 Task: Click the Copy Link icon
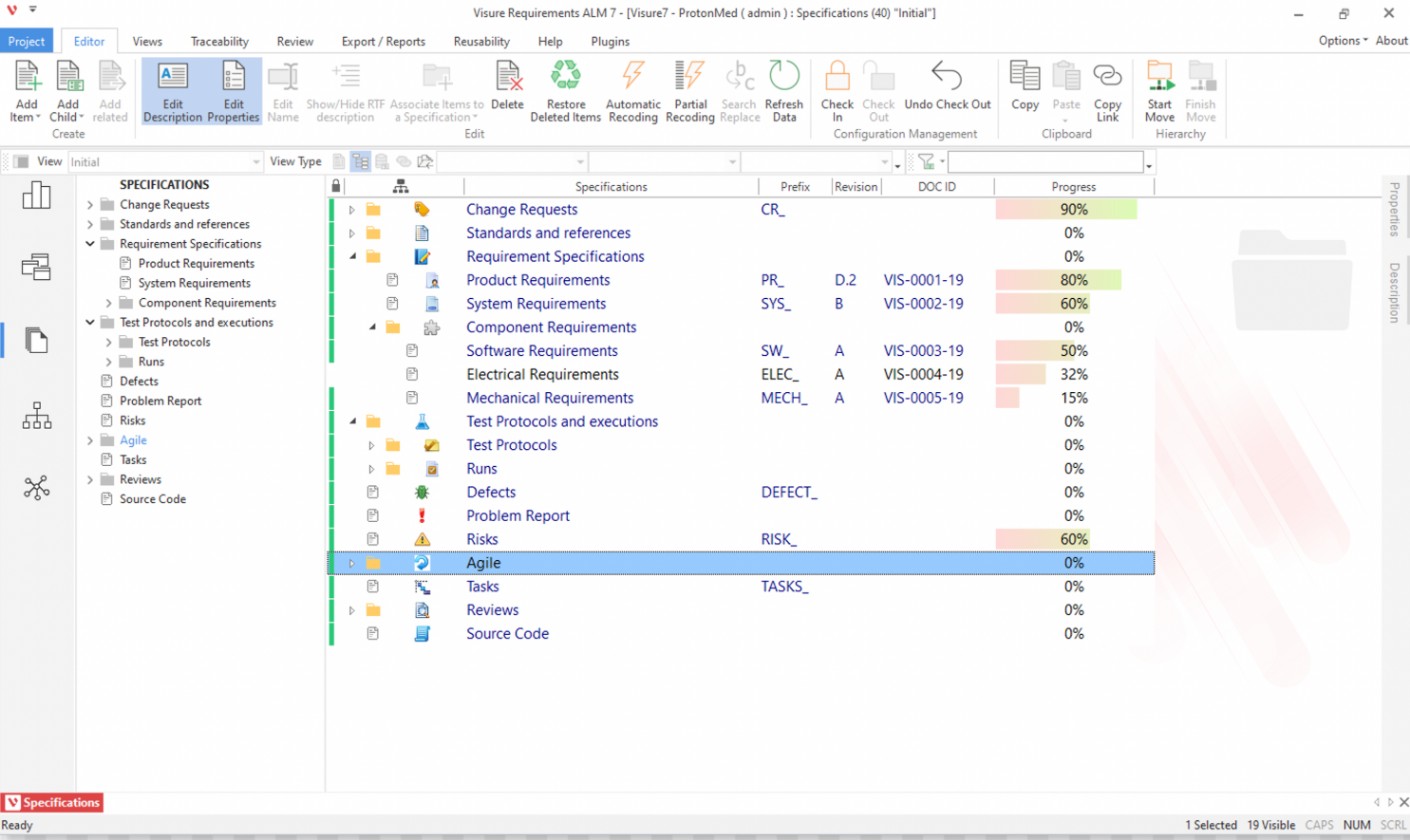click(1107, 77)
